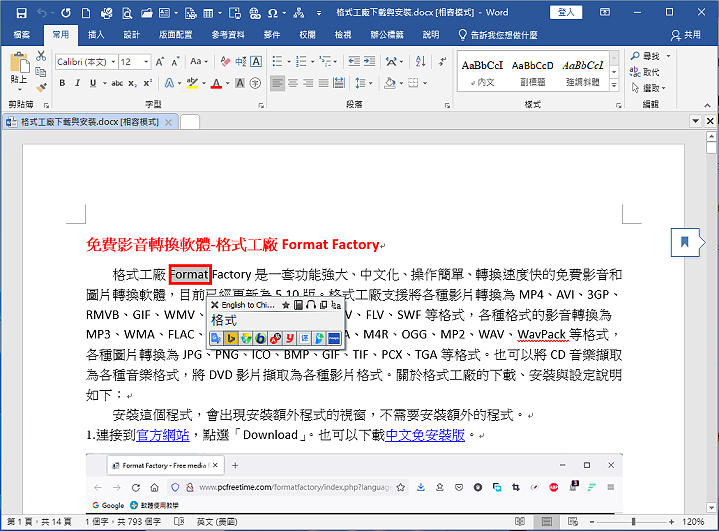Shrink font size with the smaller A icon
719x531 pixels.
175,61
